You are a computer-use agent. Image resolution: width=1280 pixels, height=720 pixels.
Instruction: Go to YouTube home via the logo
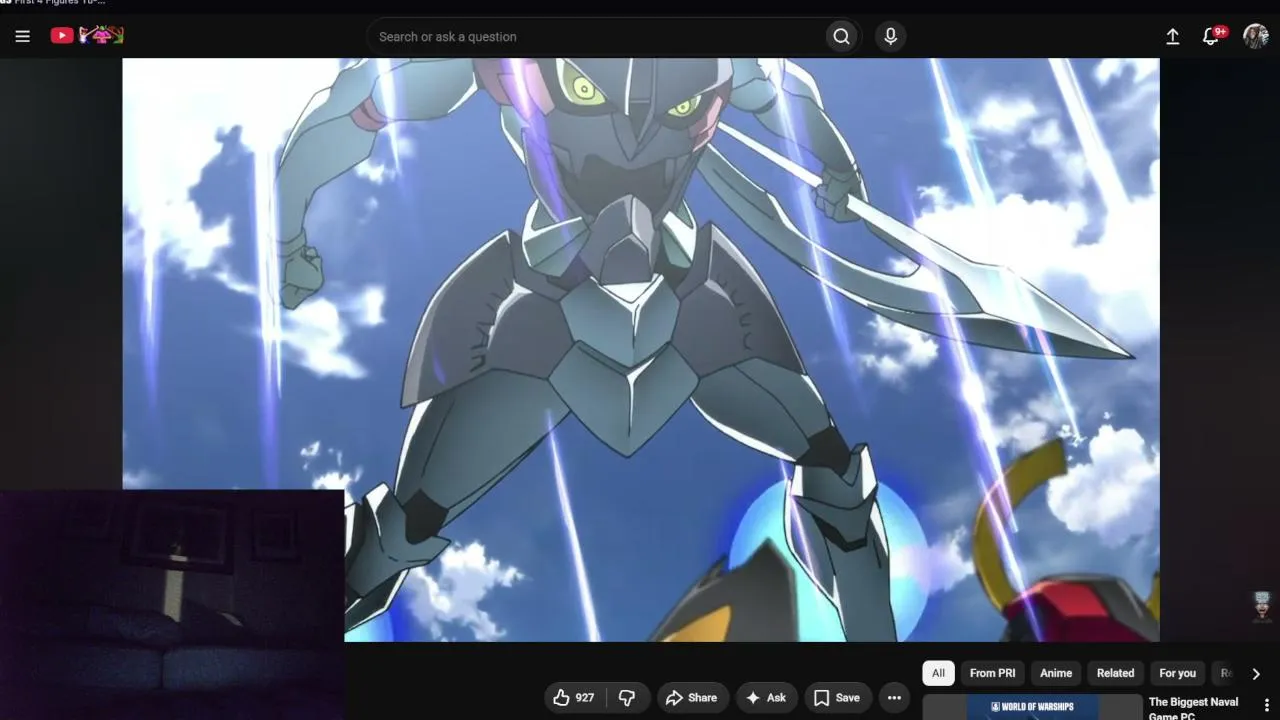point(87,36)
